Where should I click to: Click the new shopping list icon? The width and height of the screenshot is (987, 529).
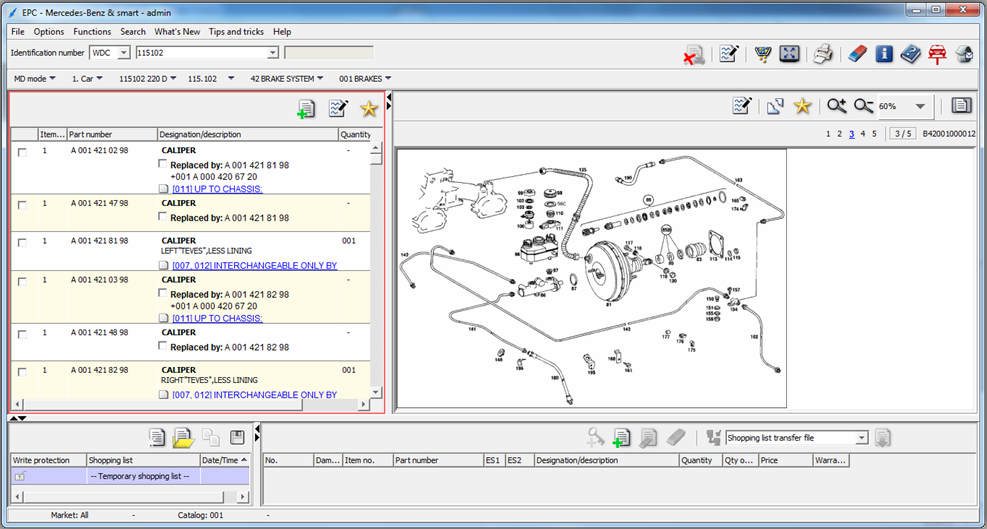[157, 436]
